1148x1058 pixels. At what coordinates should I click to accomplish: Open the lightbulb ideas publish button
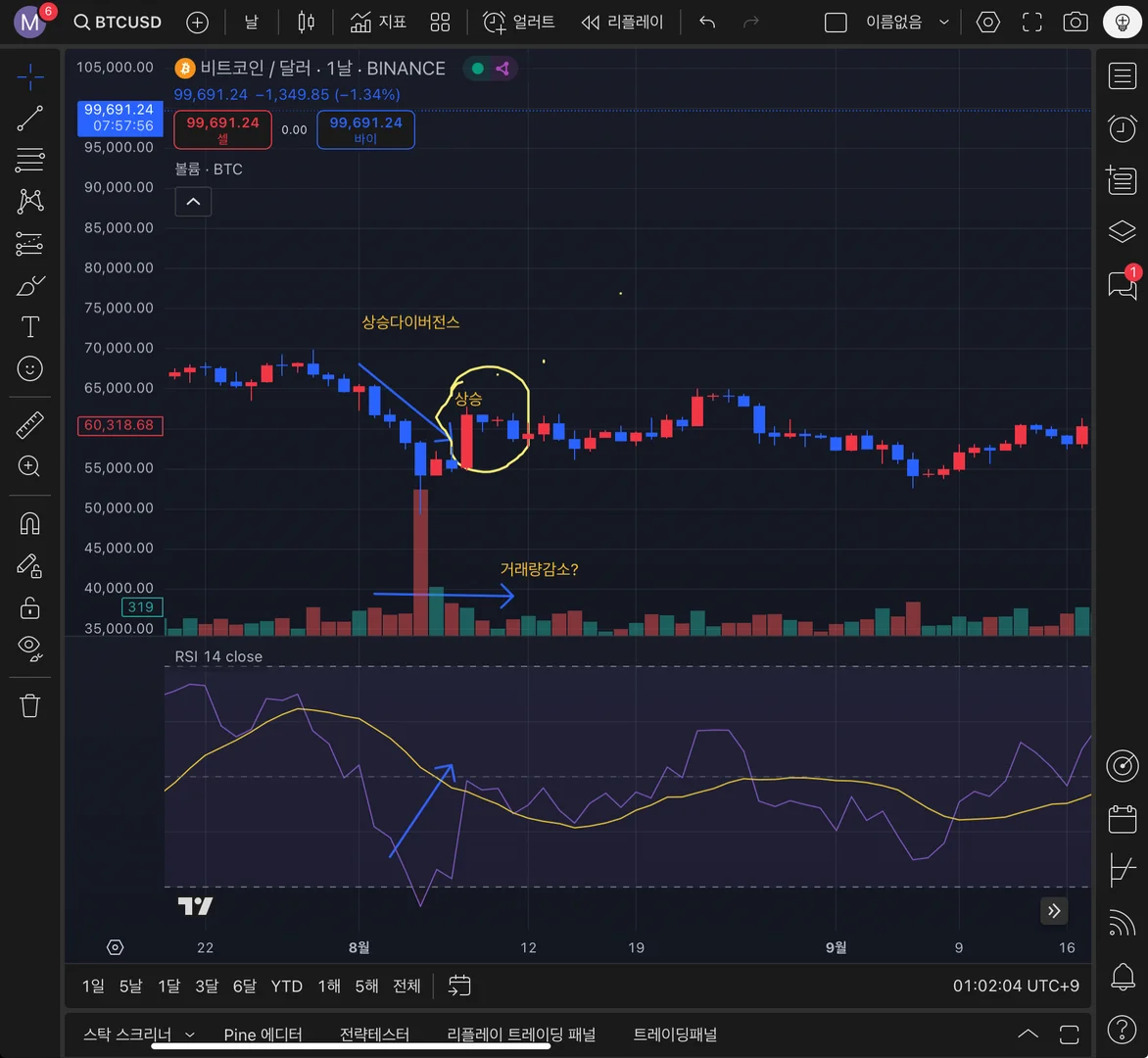tap(1122, 22)
